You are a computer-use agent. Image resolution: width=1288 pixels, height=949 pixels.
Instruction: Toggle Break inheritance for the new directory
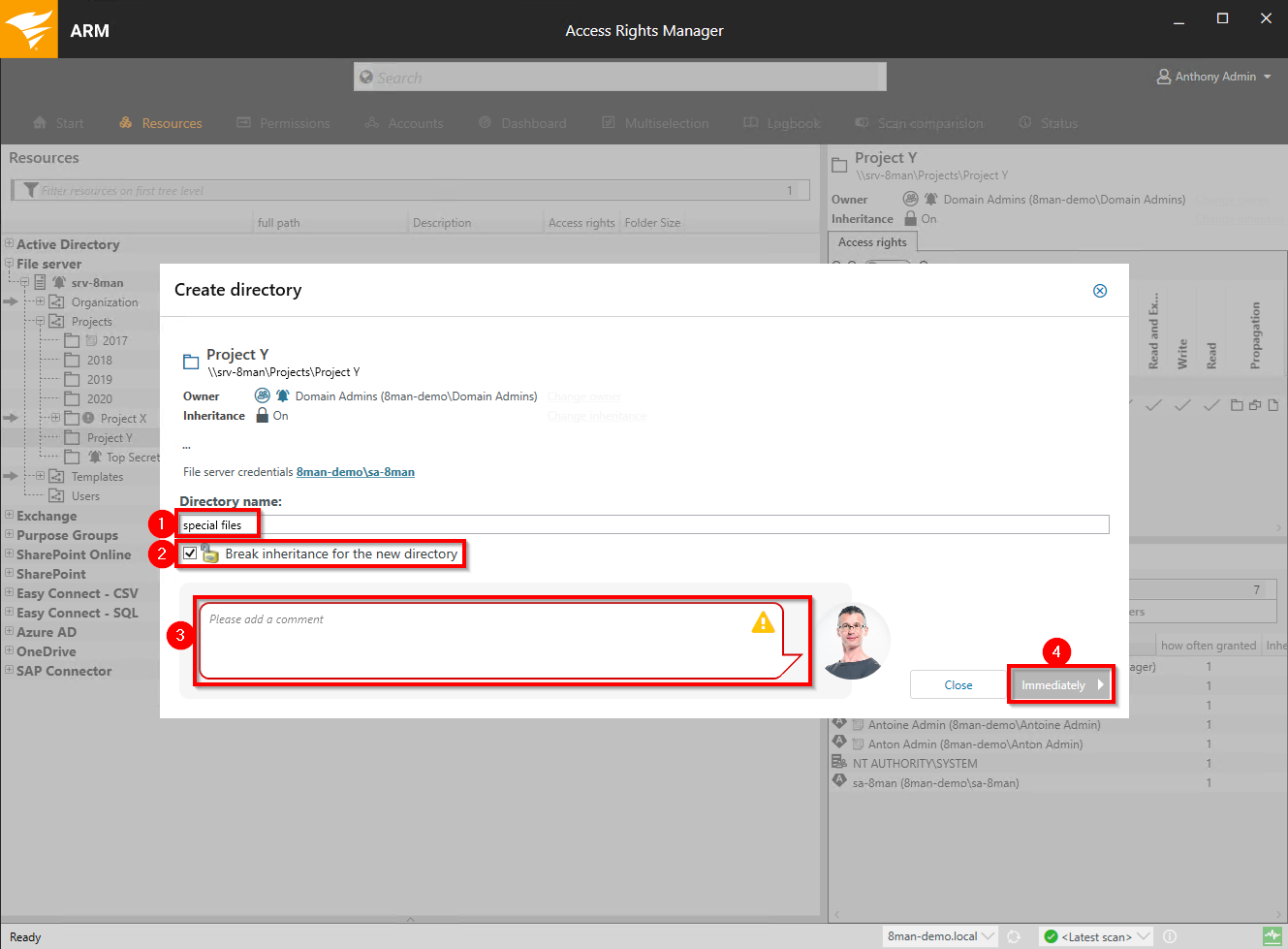point(190,554)
